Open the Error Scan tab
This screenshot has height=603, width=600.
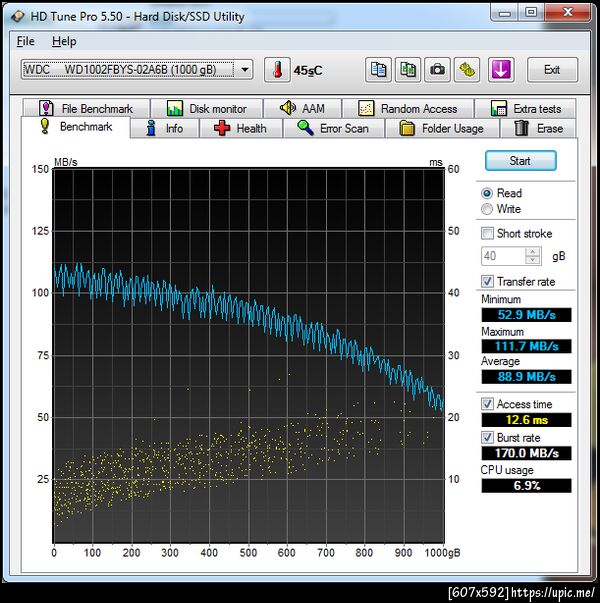point(333,128)
